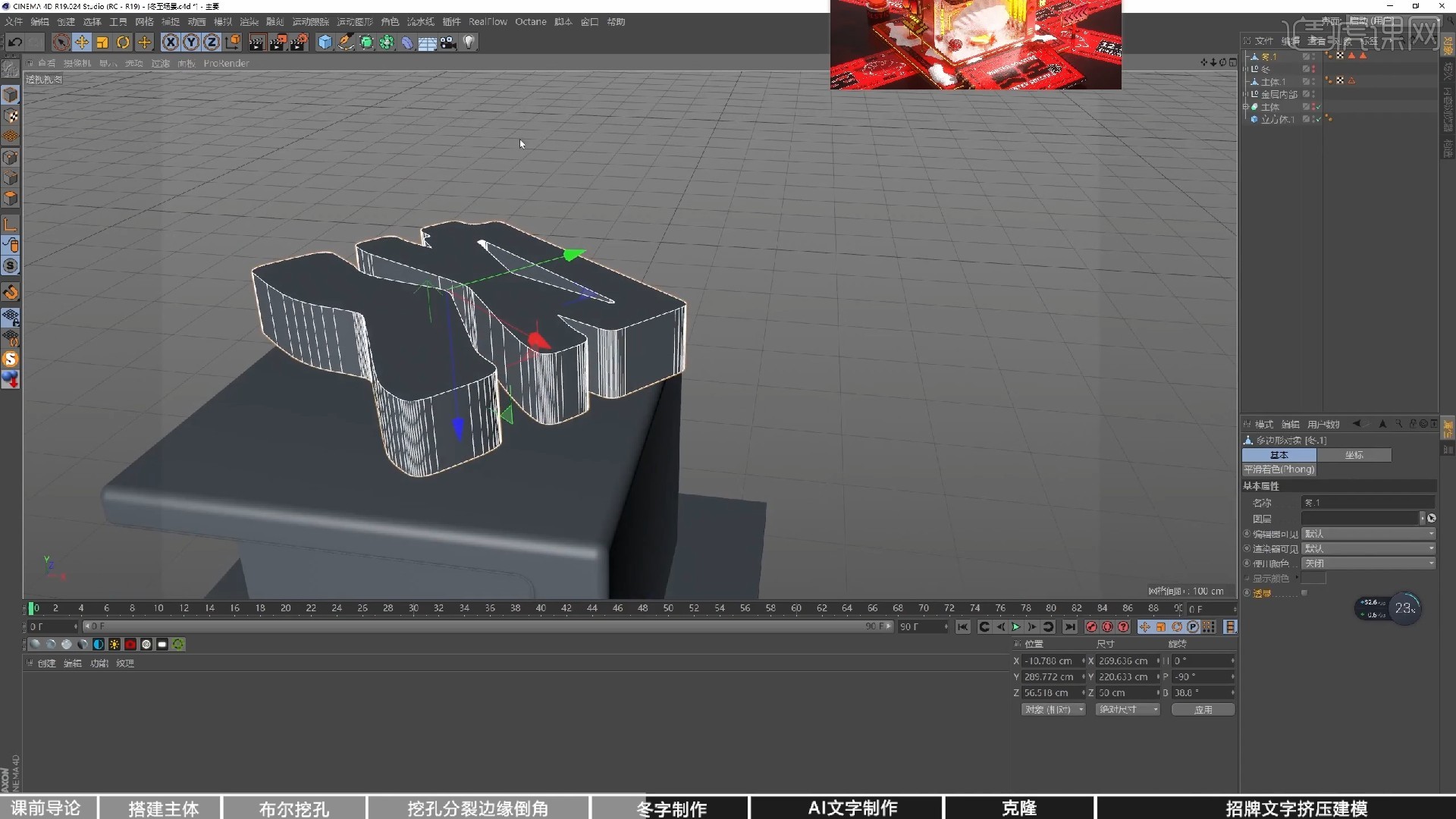1456x819 pixels.
Task: Toggle world coordinate system icon
Action: tap(233, 42)
